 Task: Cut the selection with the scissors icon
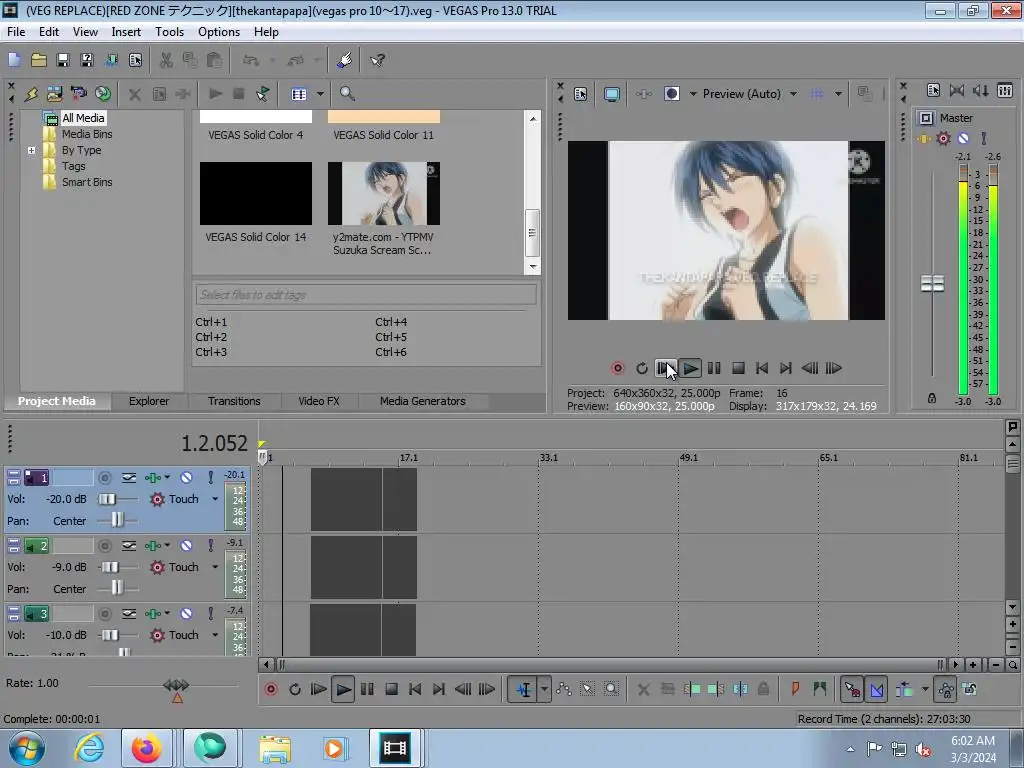tap(166, 60)
